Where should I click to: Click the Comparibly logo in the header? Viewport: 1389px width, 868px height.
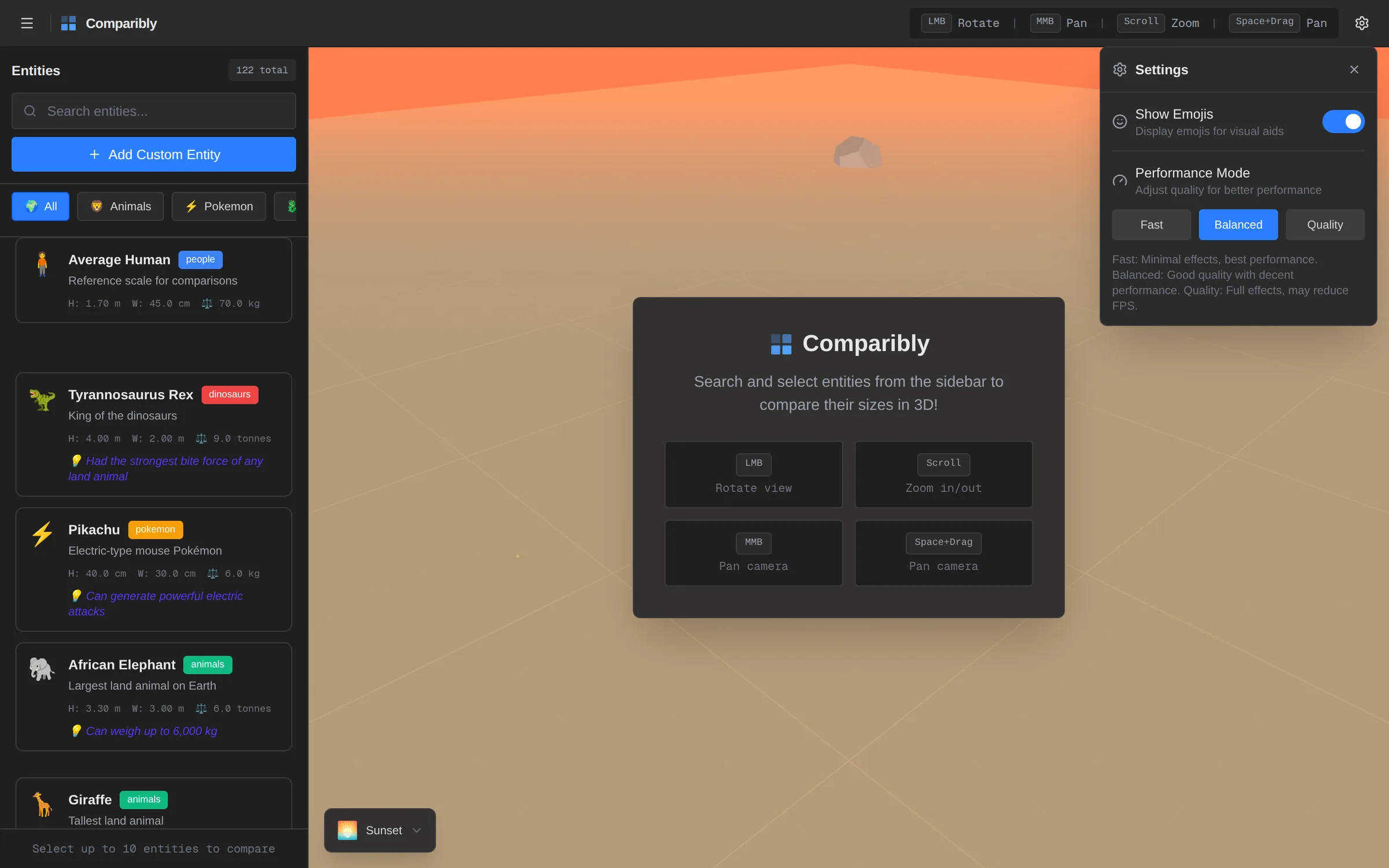pos(68,23)
